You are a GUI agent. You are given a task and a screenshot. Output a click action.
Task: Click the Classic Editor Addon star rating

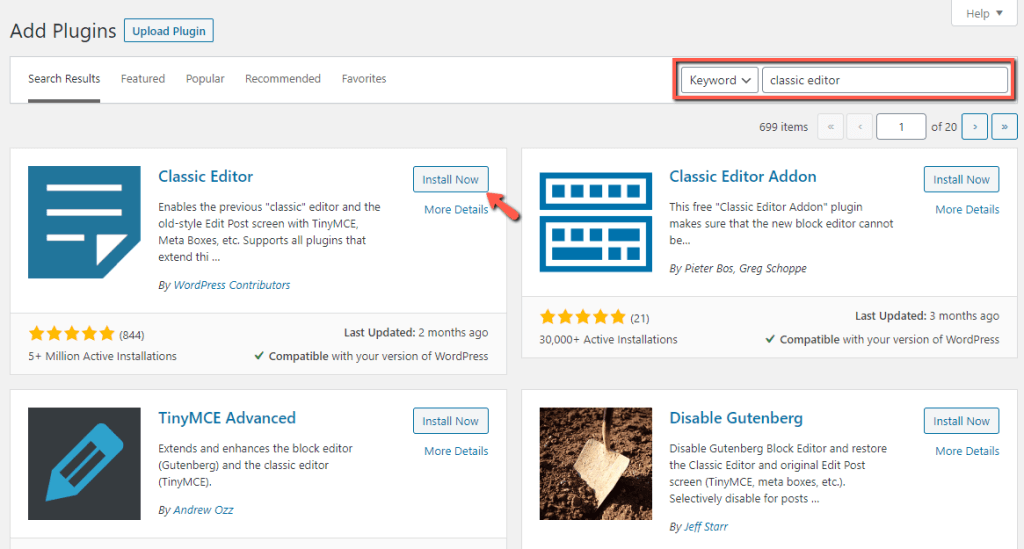click(583, 317)
